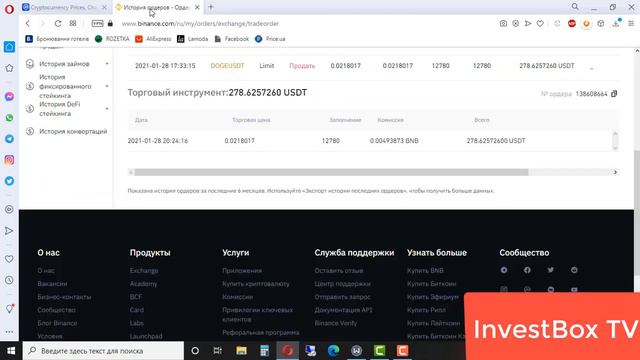This screenshot has width=640, height=360.
Task: Expand История фиксированного стейкинга chevron
Action: (107, 86)
